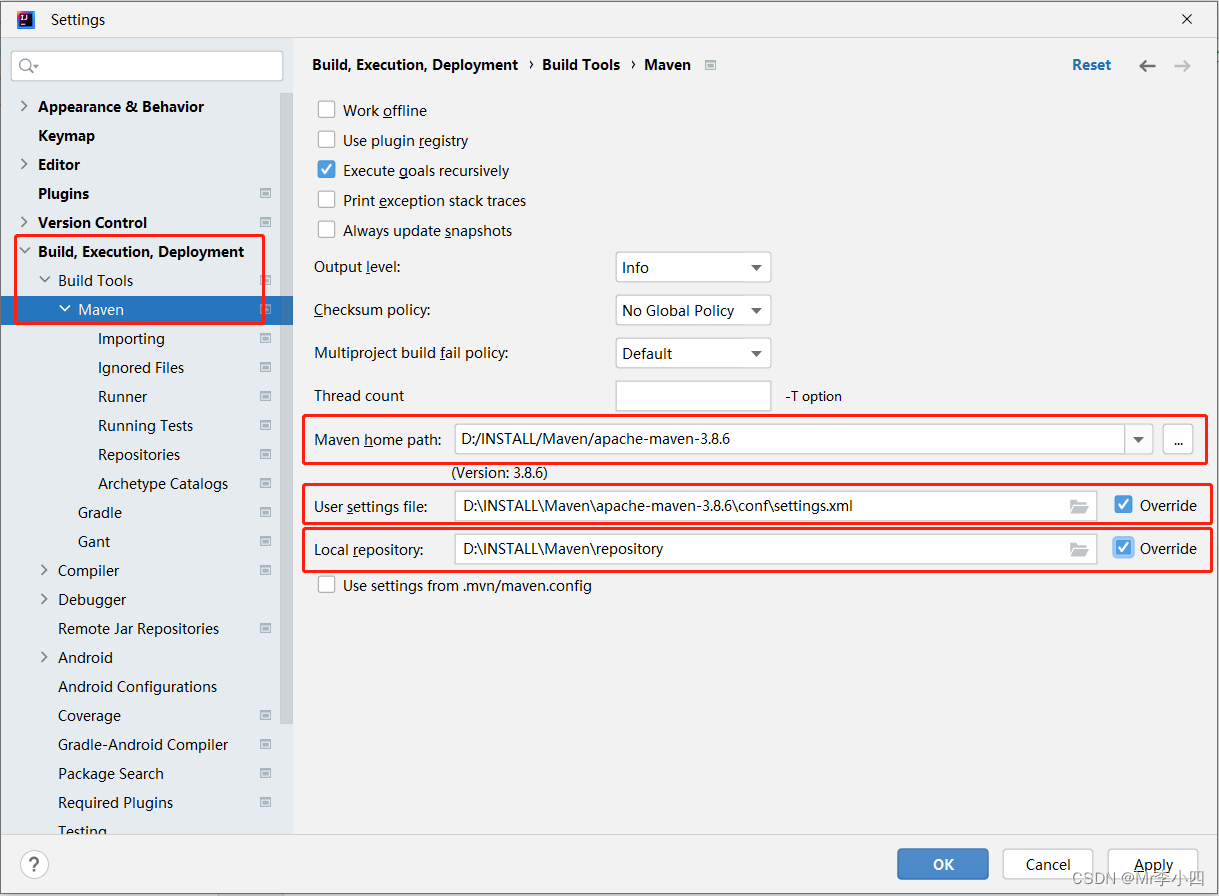This screenshot has width=1219, height=896.
Task: Collapse Build, Execution, Deployment section
Action: [x=25, y=251]
